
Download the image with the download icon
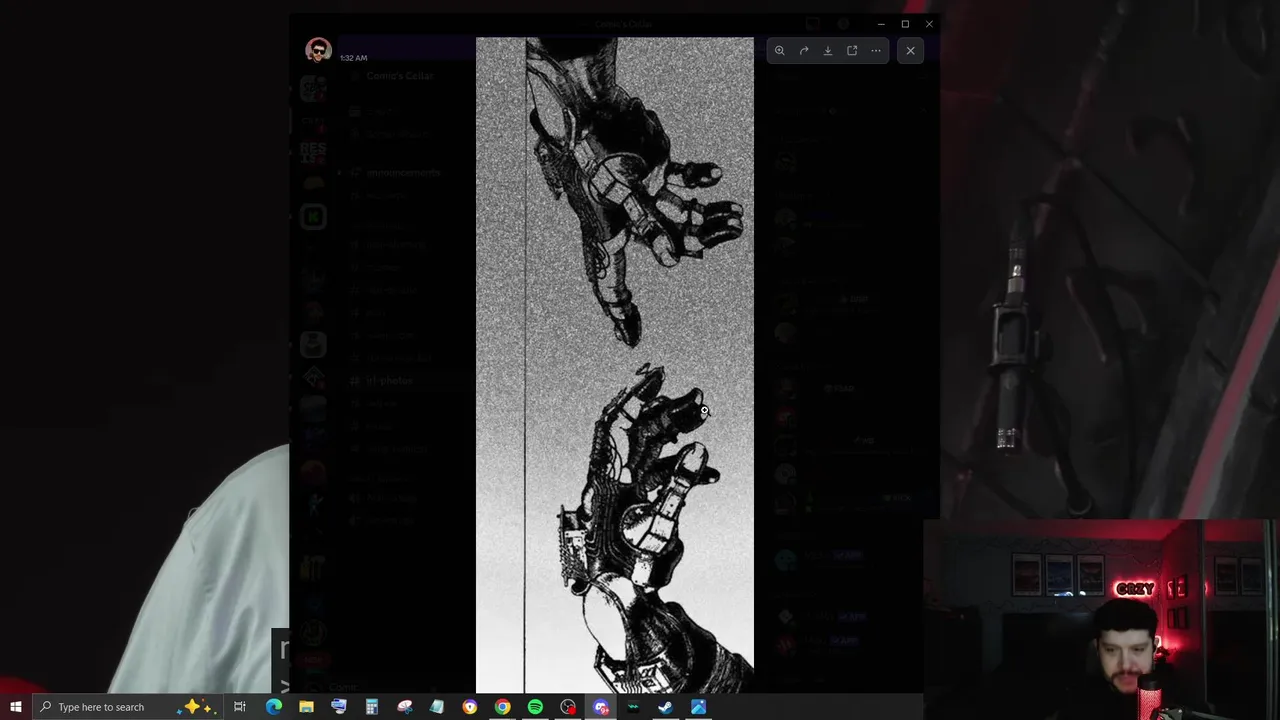[x=828, y=51]
